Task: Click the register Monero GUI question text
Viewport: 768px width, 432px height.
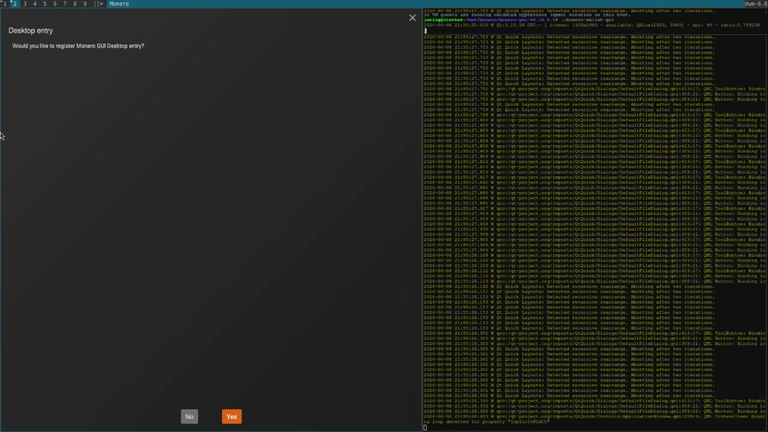Action: pos(78,46)
